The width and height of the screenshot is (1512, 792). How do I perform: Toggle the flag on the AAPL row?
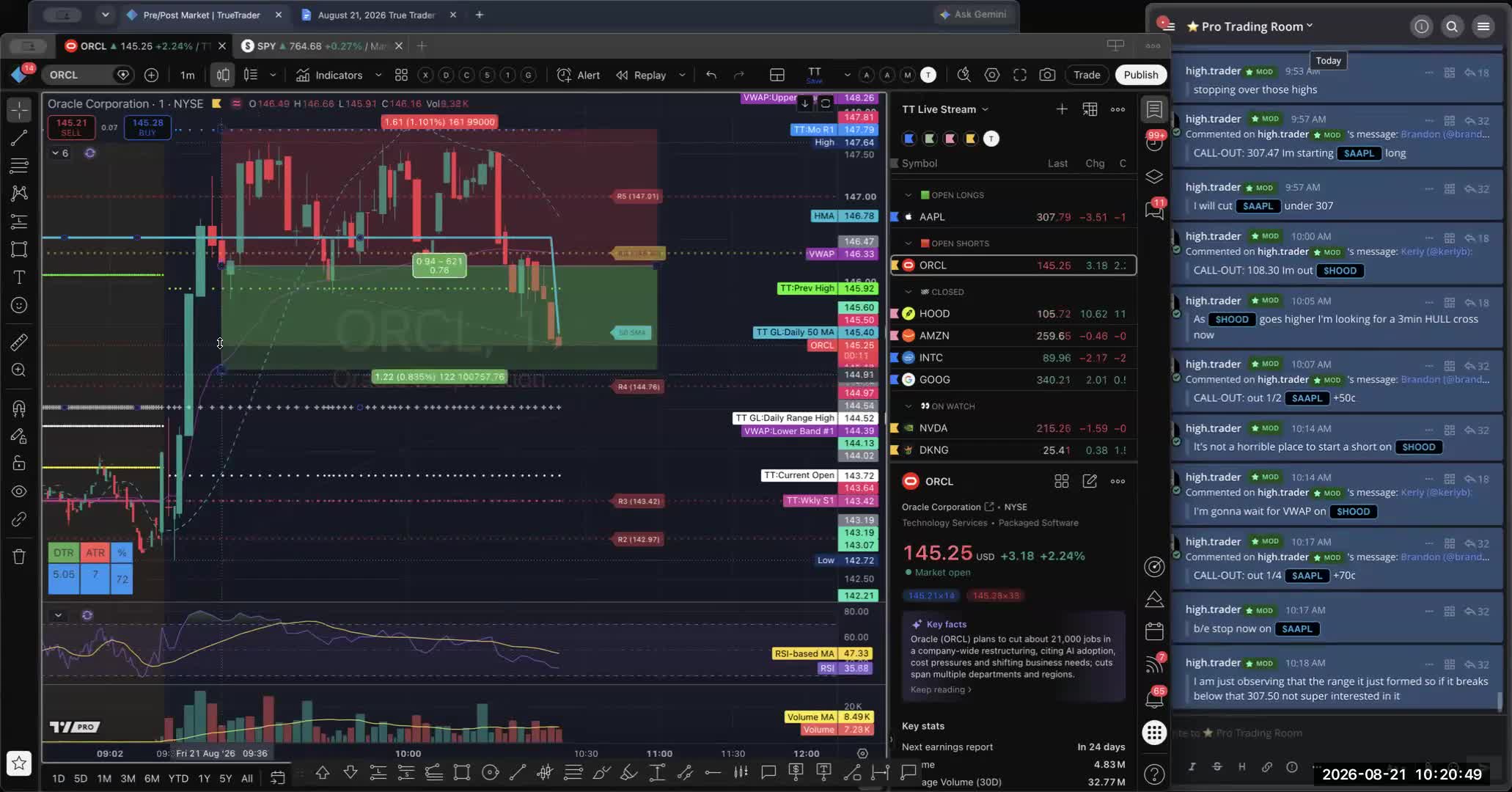(895, 217)
